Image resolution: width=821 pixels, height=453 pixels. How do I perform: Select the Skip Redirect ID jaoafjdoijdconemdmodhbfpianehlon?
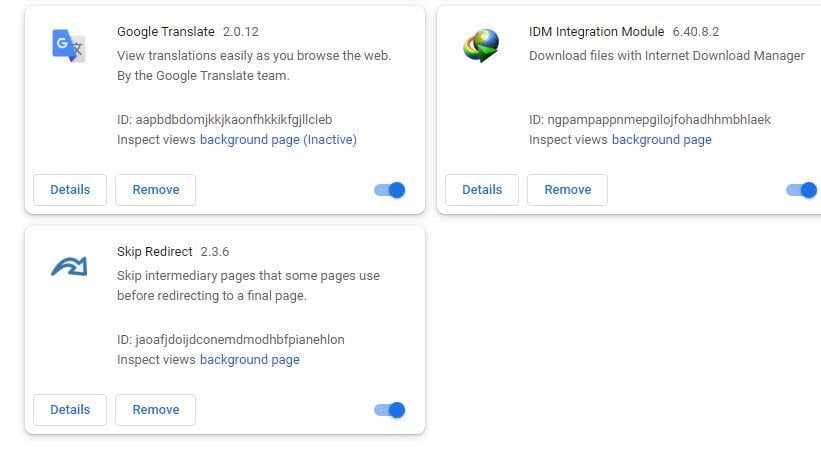tap(240, 339)
